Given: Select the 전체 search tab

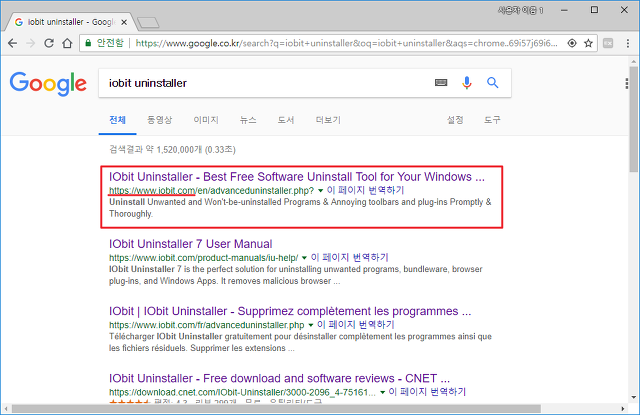Looking at the screenshot, I should coord(118,120).
